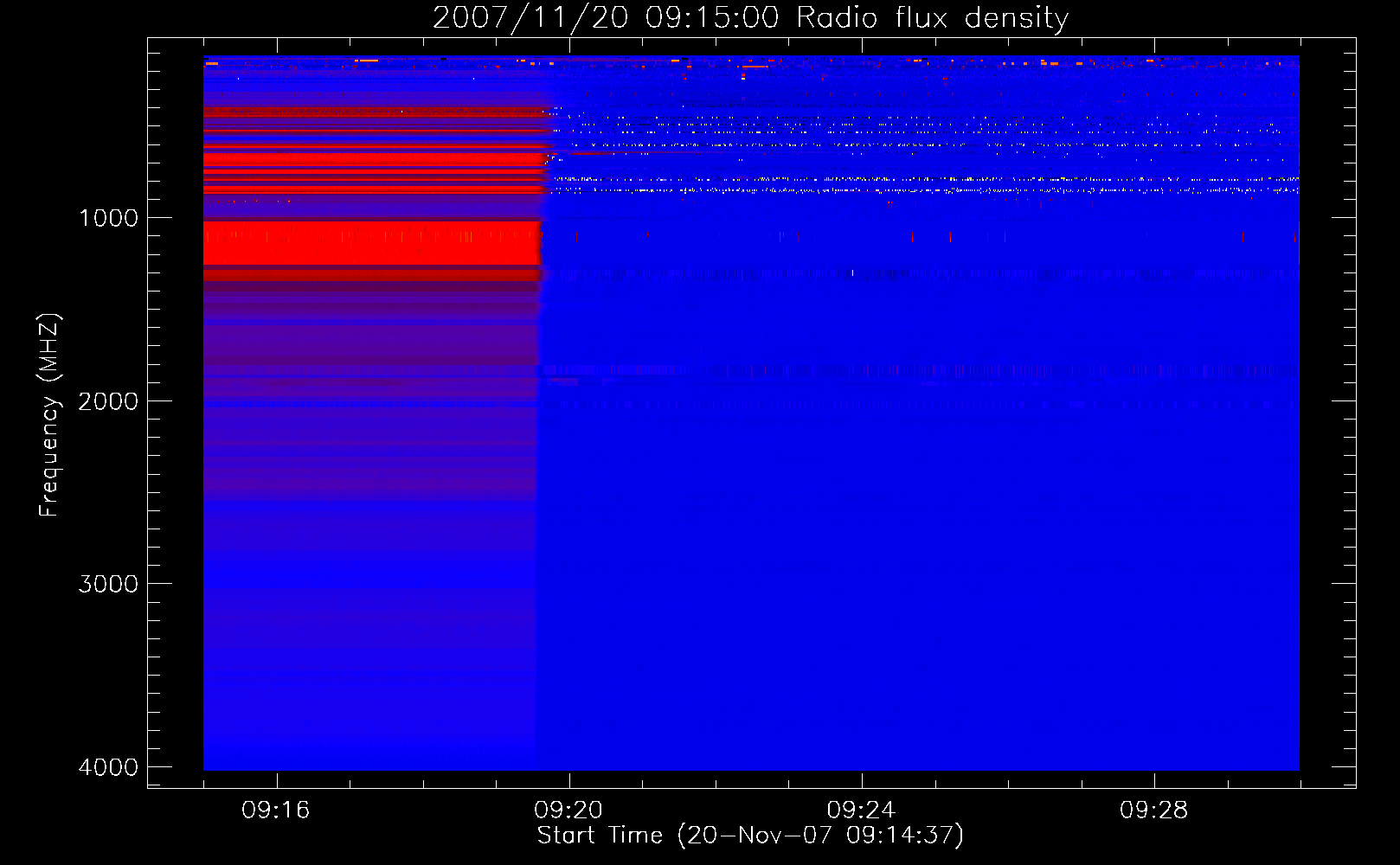The height and width of the screenshot is (865, 1400).
Task: Click the 09:20 time tick label
Action: 568,811
